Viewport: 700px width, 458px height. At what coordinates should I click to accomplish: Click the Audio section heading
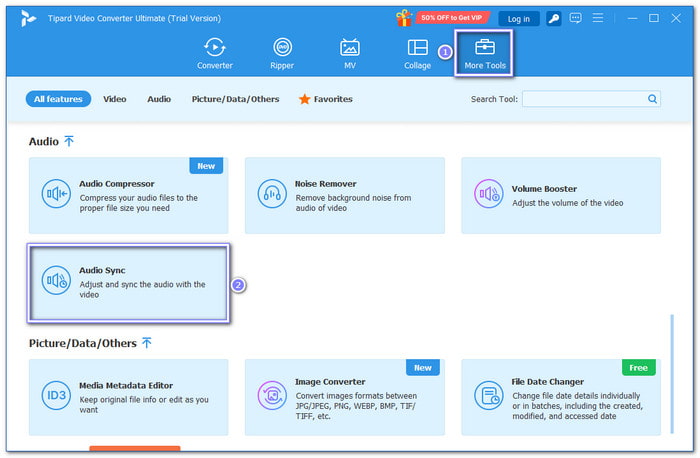(44, 142)
